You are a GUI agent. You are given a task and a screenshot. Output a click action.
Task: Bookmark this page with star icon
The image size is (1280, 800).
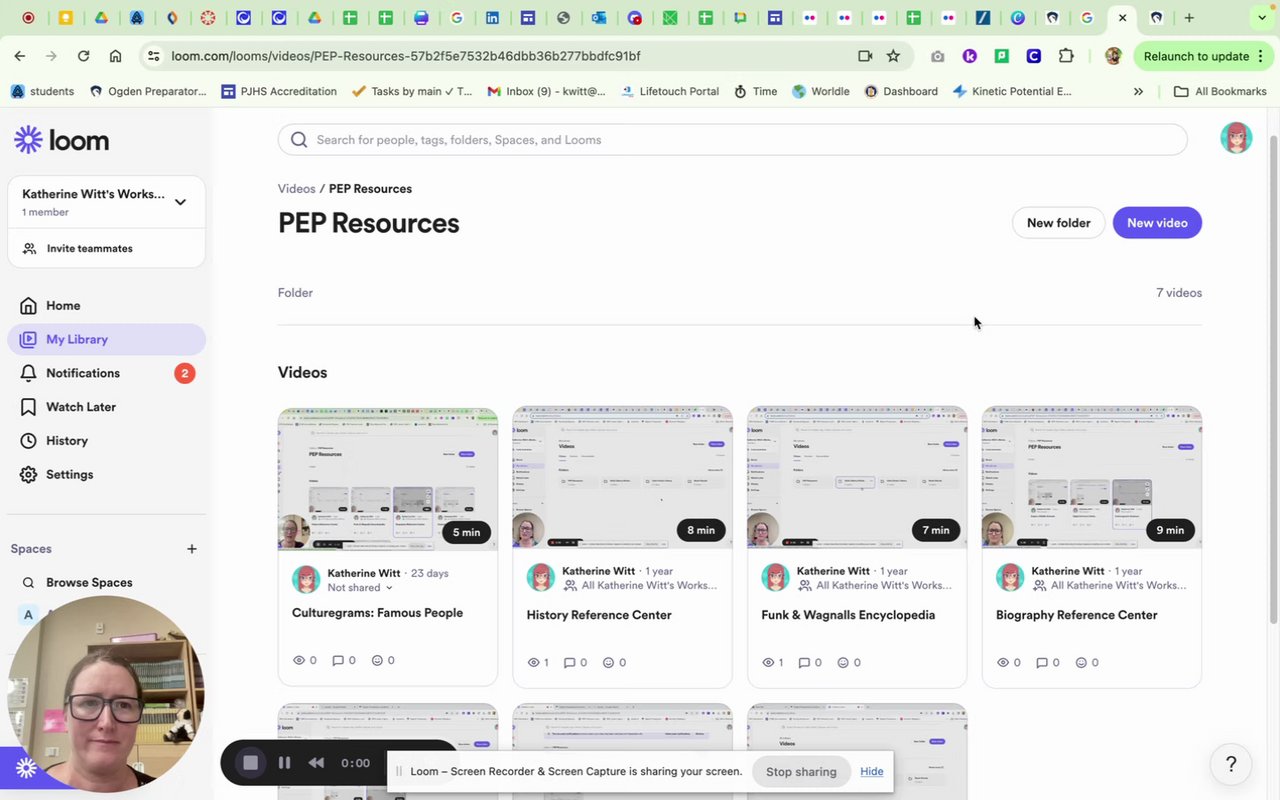(893, 56)
